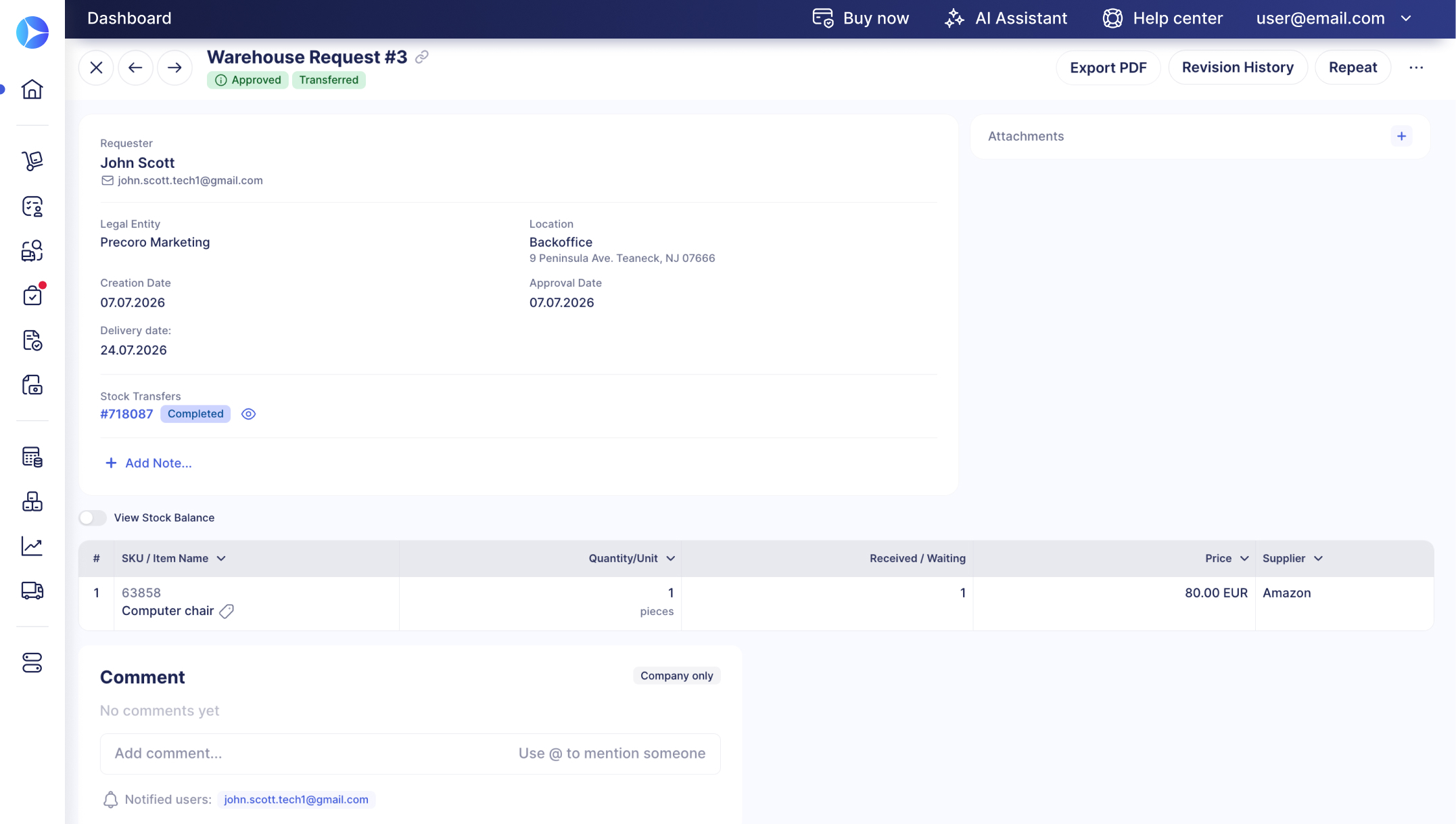Click the tag icon beside Computer chair
The image size is (1456, 824).
(x=227, y=612)
